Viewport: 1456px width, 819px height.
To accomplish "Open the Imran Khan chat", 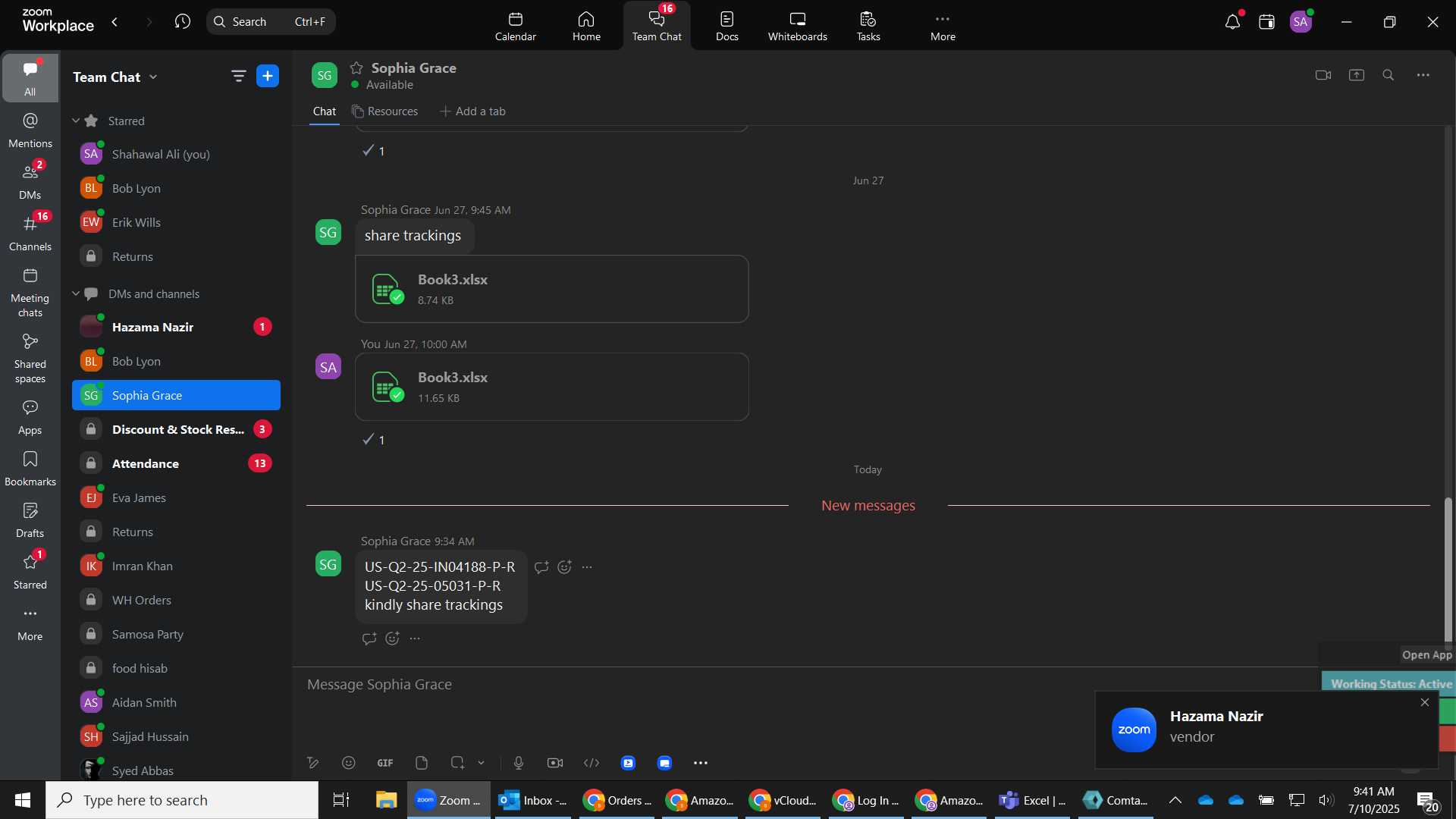I will pyautogui.click(x=176, y=566).
